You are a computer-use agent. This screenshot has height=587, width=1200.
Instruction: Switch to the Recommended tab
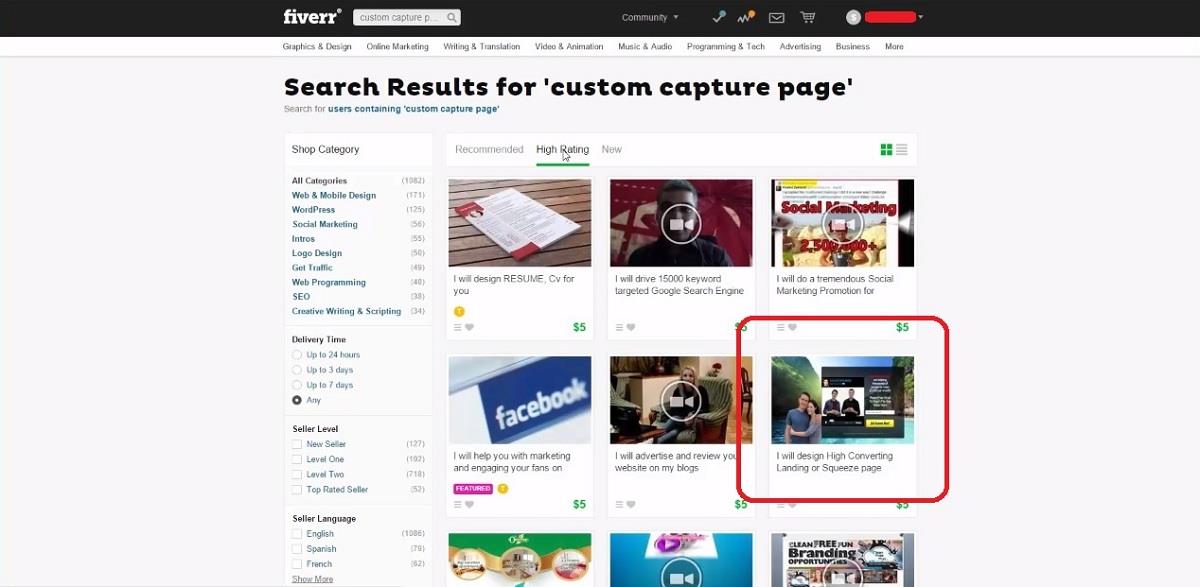(489, 149)
